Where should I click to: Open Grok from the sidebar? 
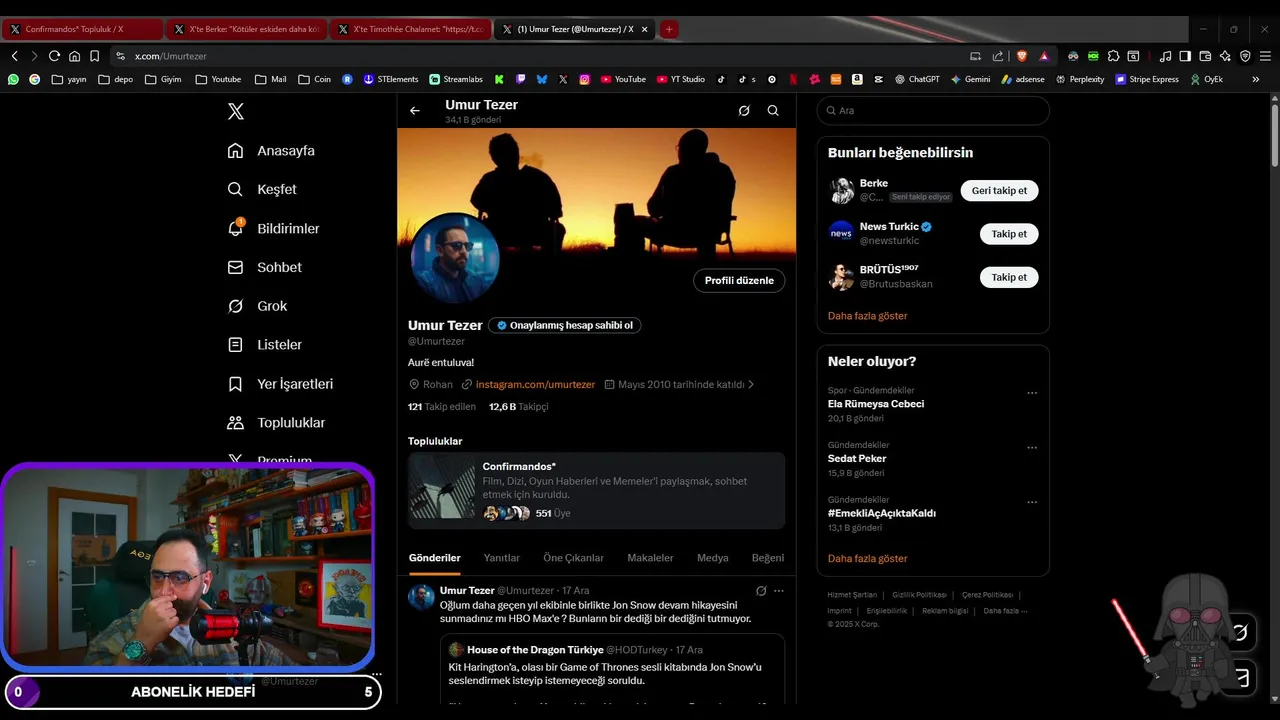point(257,306)
